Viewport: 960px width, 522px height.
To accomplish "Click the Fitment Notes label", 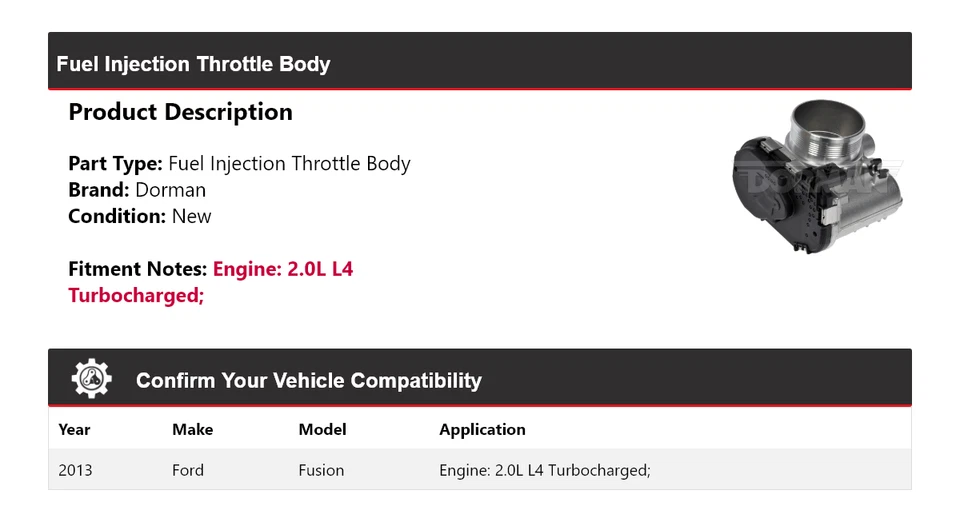I will pyautogui.click(x=137, y=269).
